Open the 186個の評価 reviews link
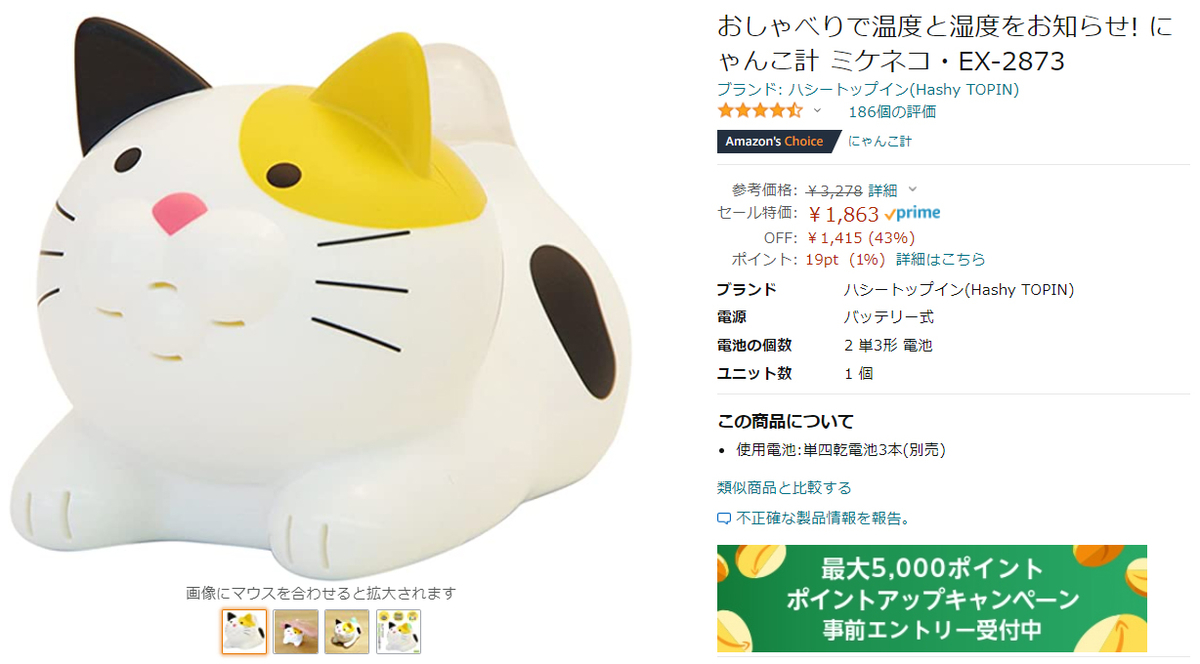 (892, 112)
